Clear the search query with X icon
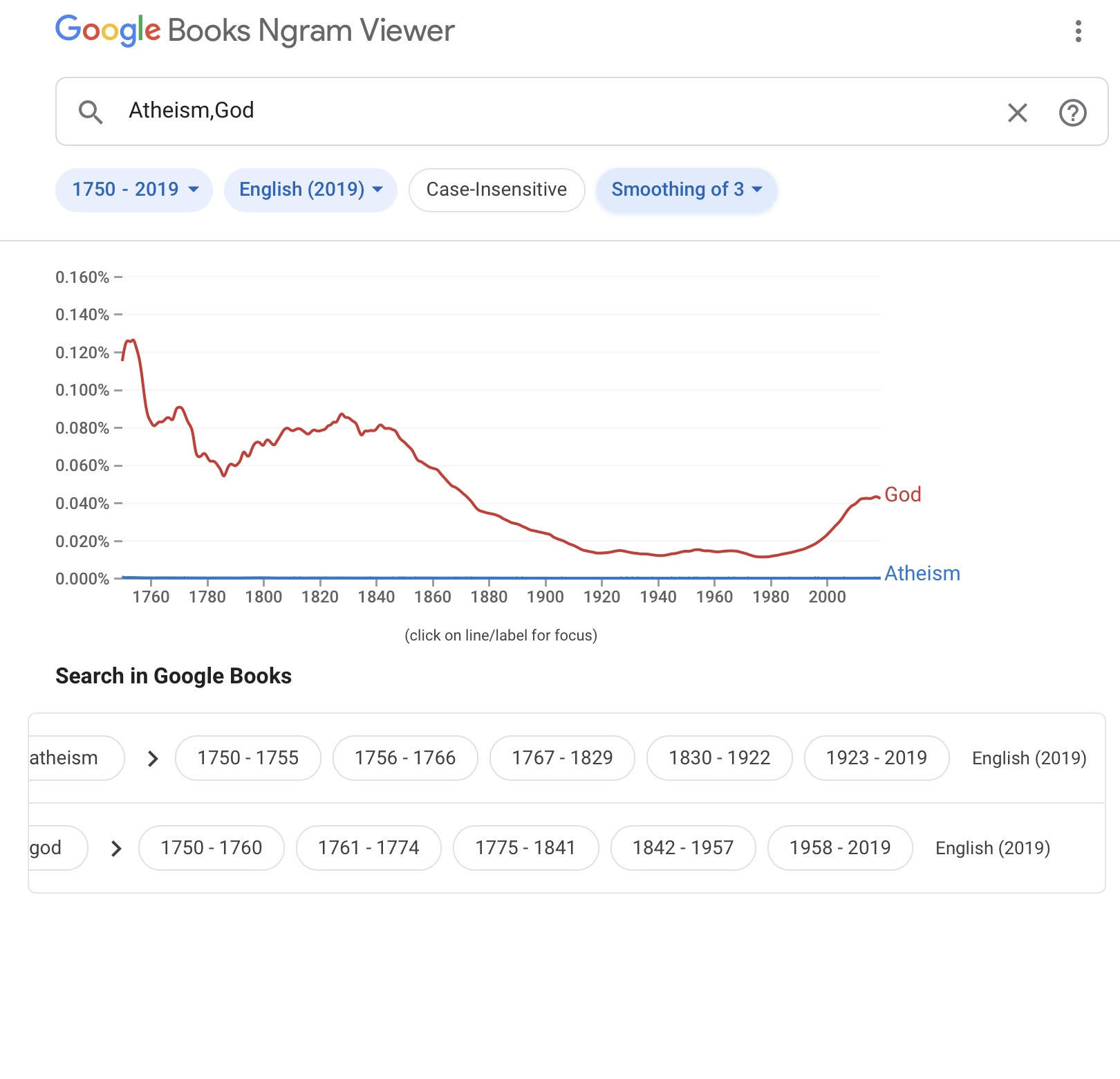 pos(1017,112)
